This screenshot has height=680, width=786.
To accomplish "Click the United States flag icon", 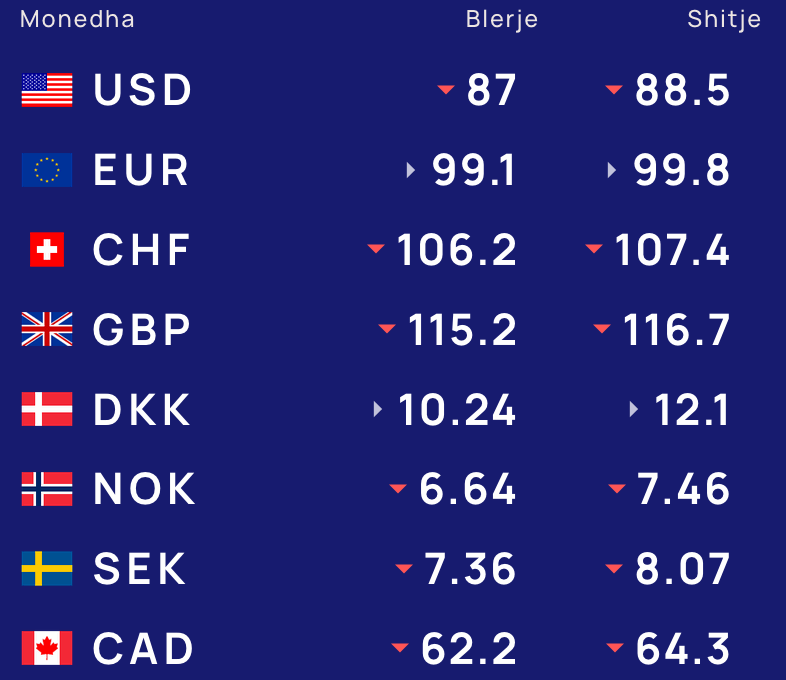I will [x=47, y=90].
